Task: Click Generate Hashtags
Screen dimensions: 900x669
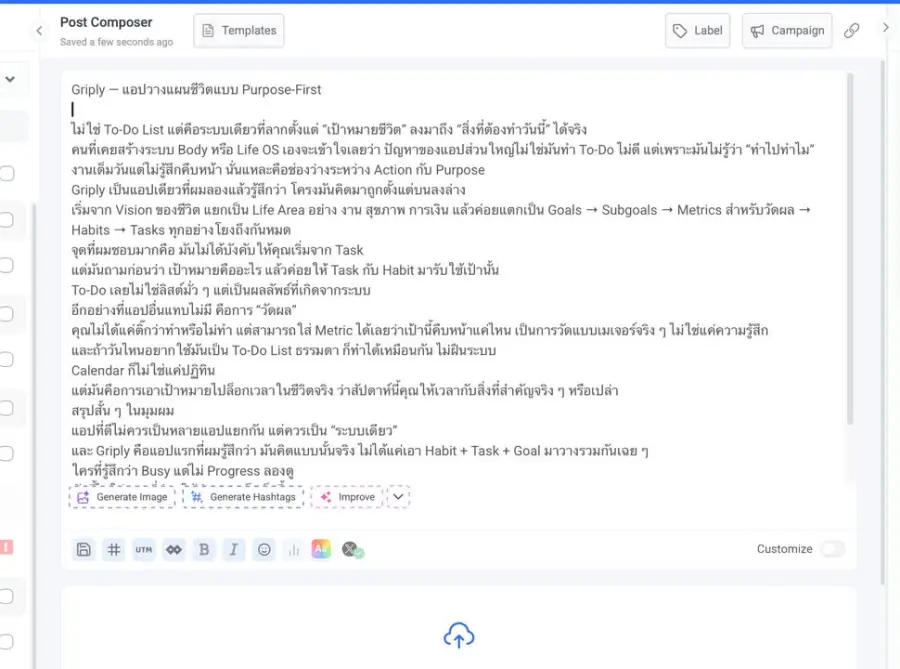Action: pyautogui.click(x=243, y=497)
